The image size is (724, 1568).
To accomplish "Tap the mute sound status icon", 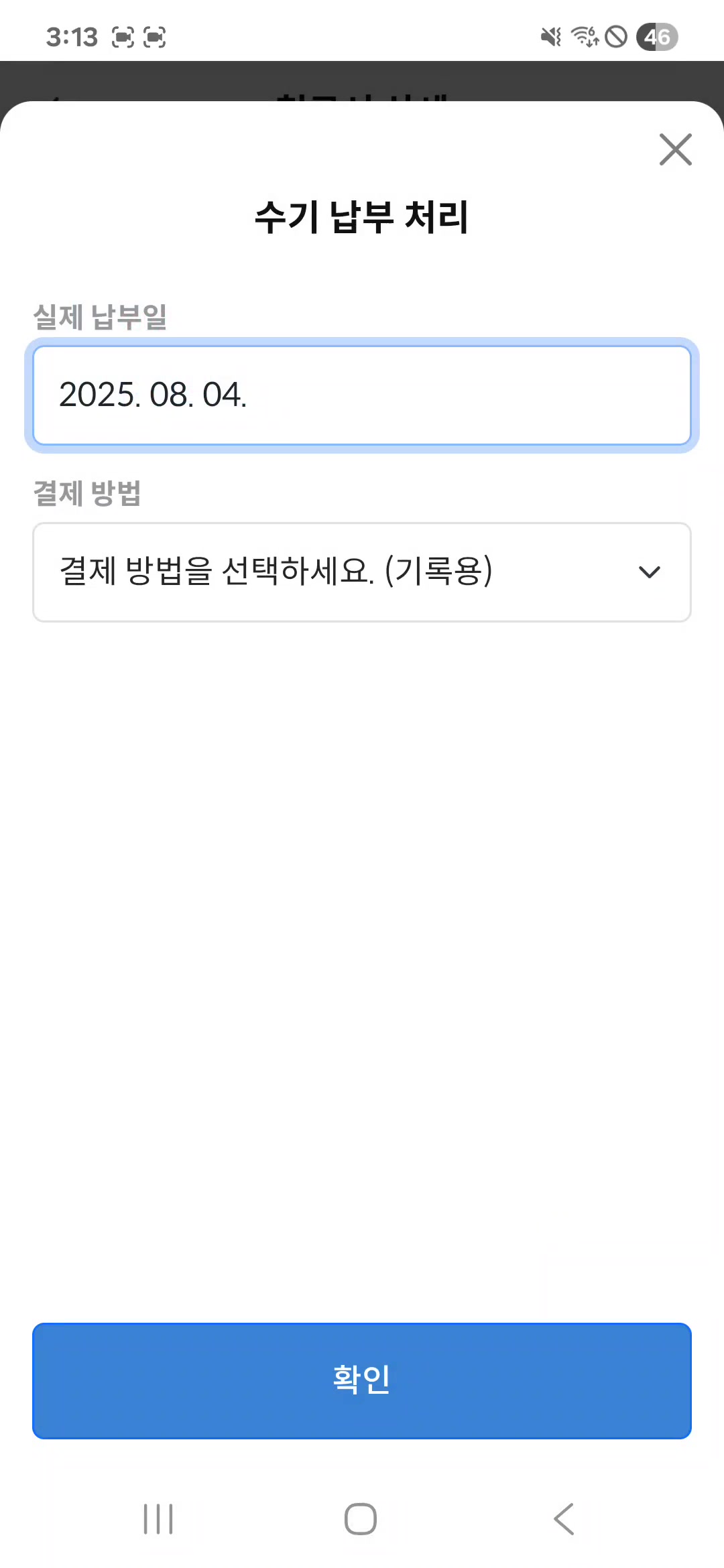I will point(551,37).
